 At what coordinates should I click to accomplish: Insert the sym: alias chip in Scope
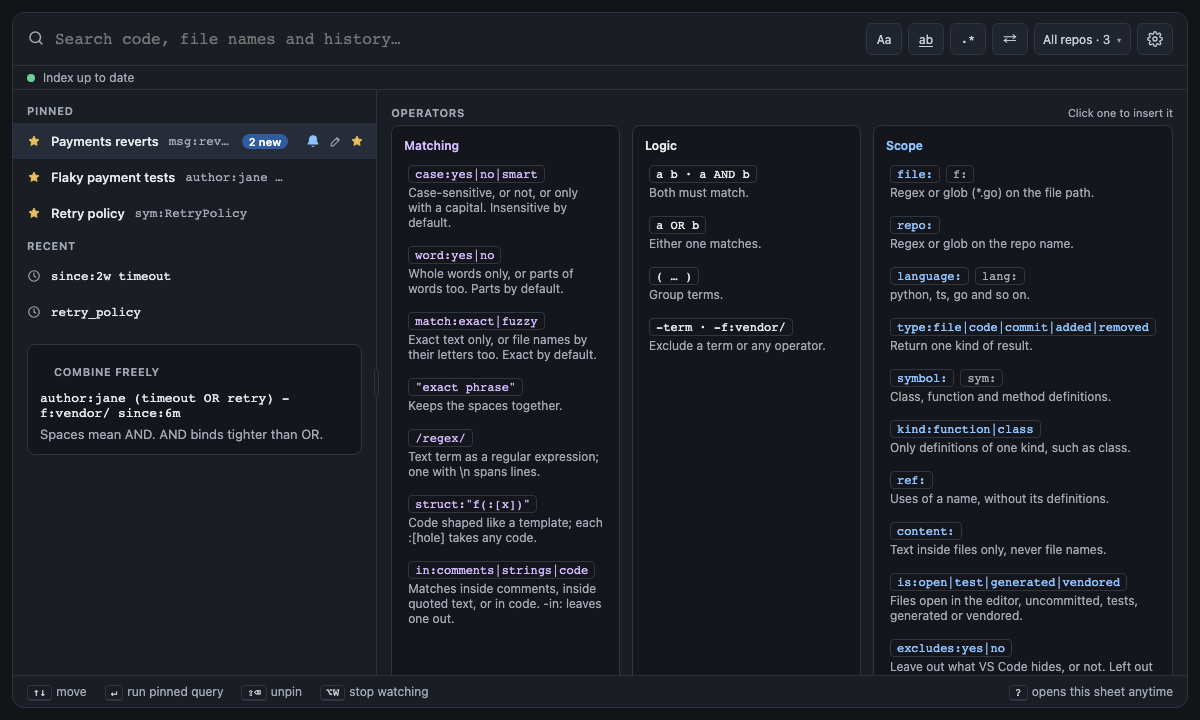pos(982,378)
